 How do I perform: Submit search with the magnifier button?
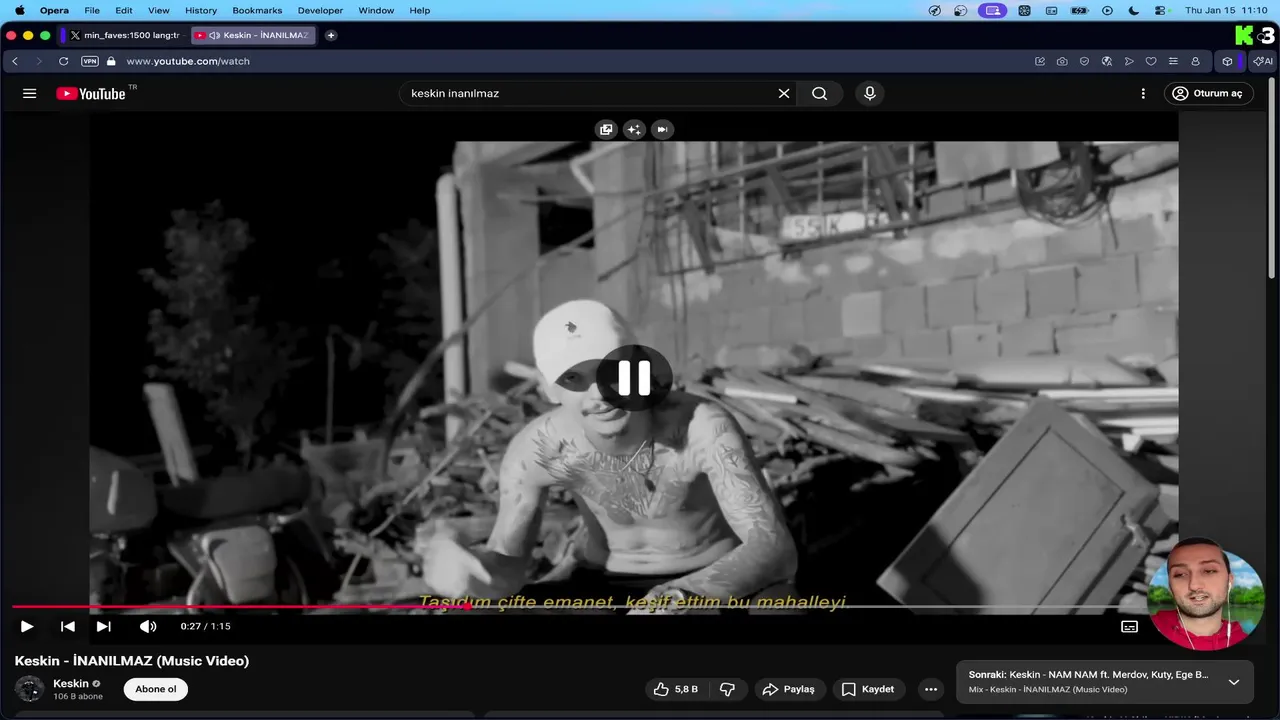coord(820,93)
